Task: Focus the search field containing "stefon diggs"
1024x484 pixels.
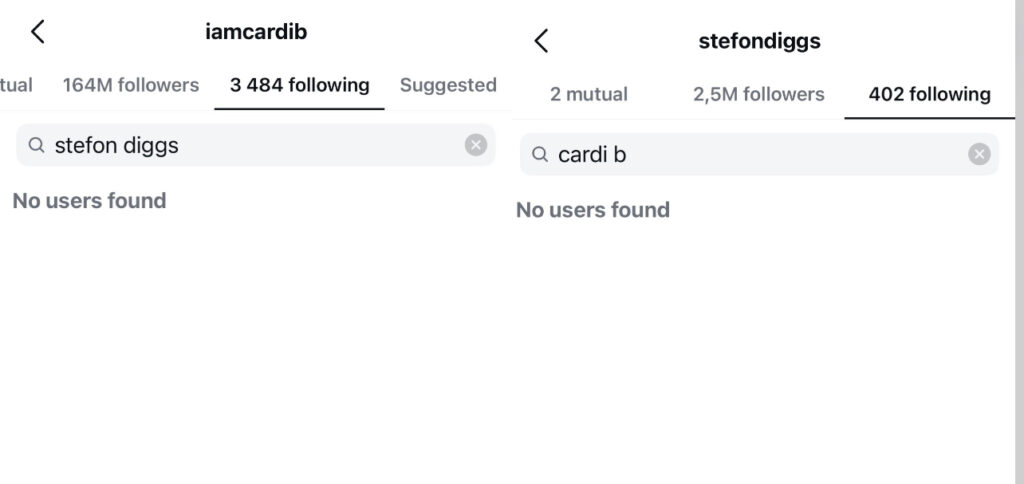Action: click(250, 146)
